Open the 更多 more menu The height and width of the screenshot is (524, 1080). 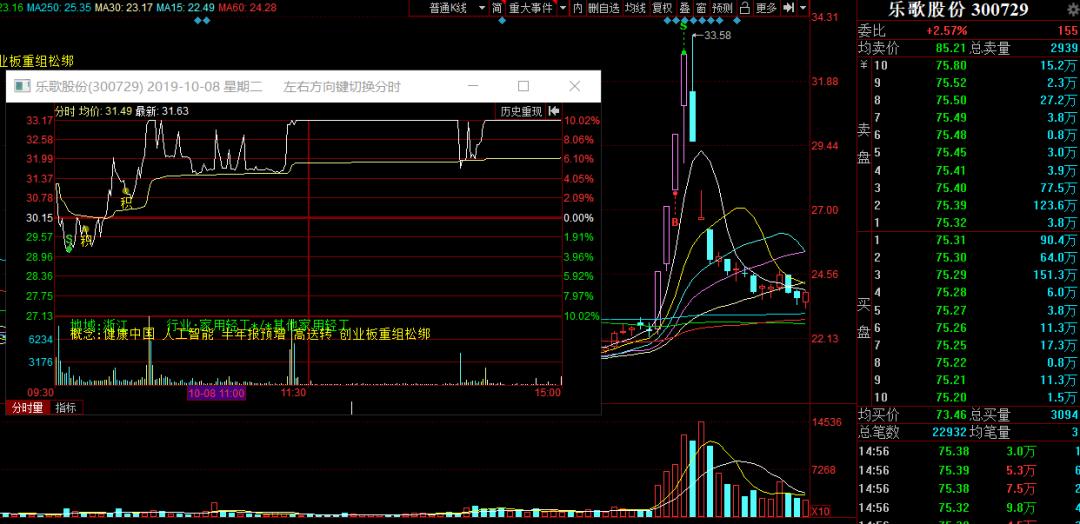[x=766, y=8]
